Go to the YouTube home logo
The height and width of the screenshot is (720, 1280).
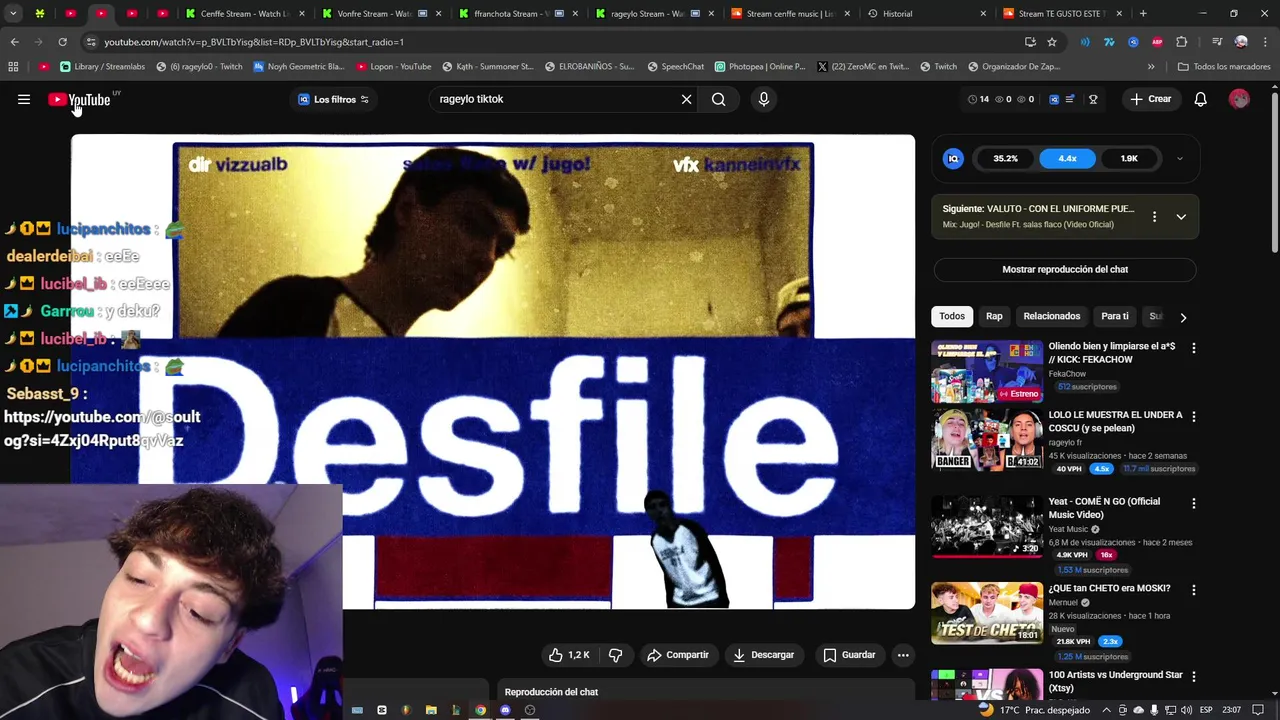(80, 99)
